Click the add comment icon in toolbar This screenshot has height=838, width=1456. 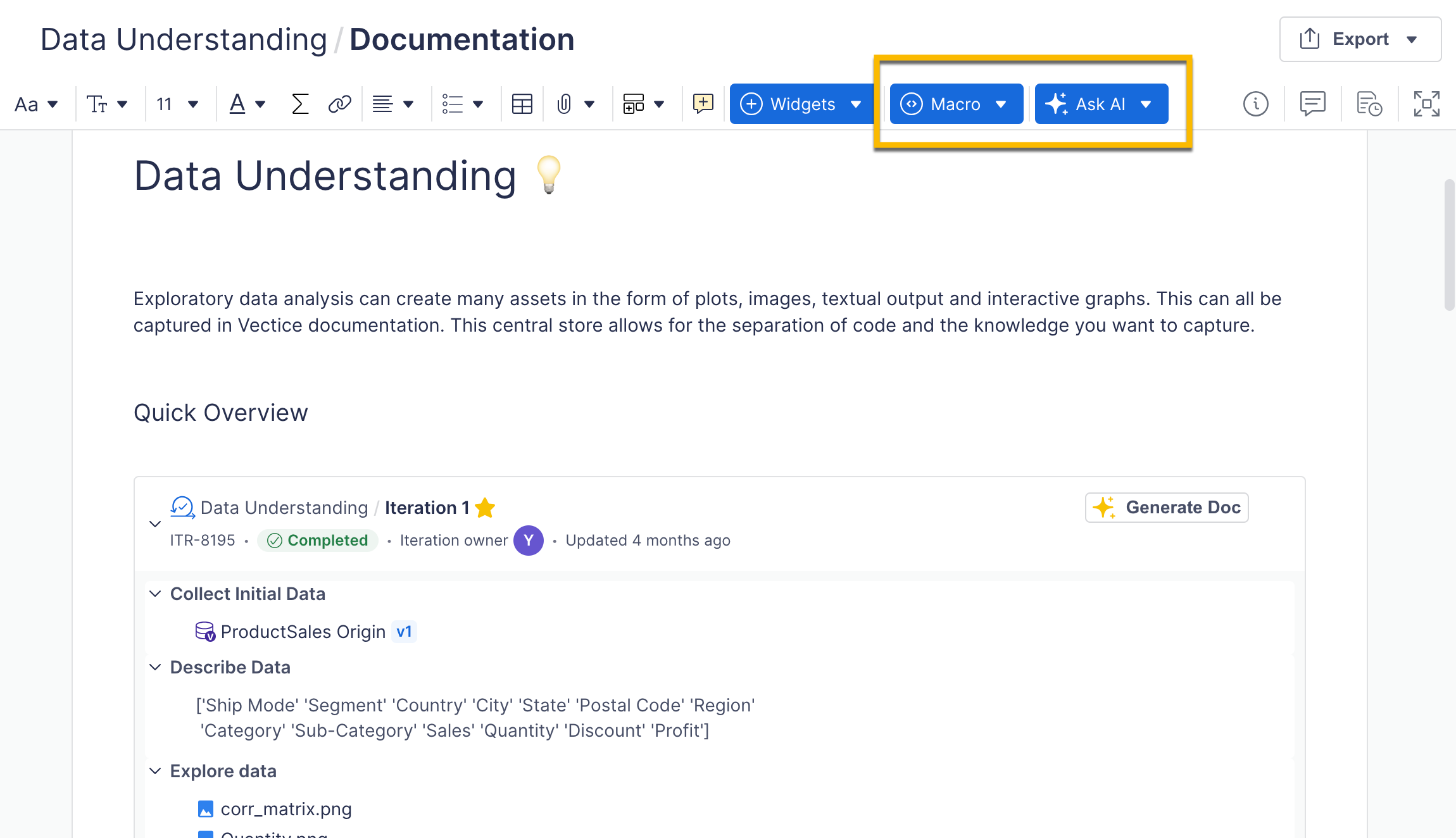pyautogui.click(x=703, y=104)
